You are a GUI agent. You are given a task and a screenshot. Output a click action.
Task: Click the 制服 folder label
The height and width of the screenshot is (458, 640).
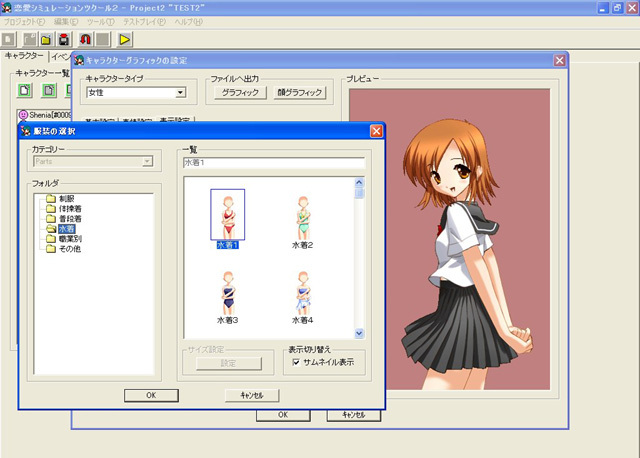(67, 199)
